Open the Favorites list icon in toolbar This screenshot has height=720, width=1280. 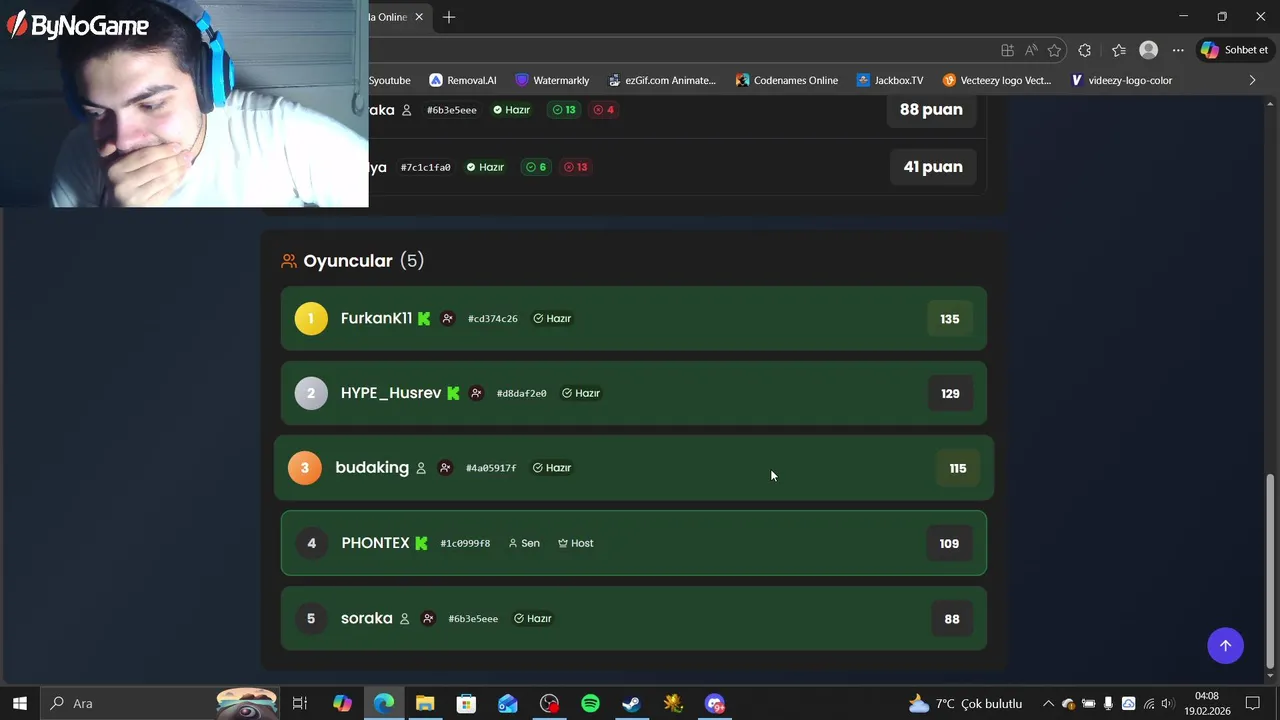pos(1118,50)
